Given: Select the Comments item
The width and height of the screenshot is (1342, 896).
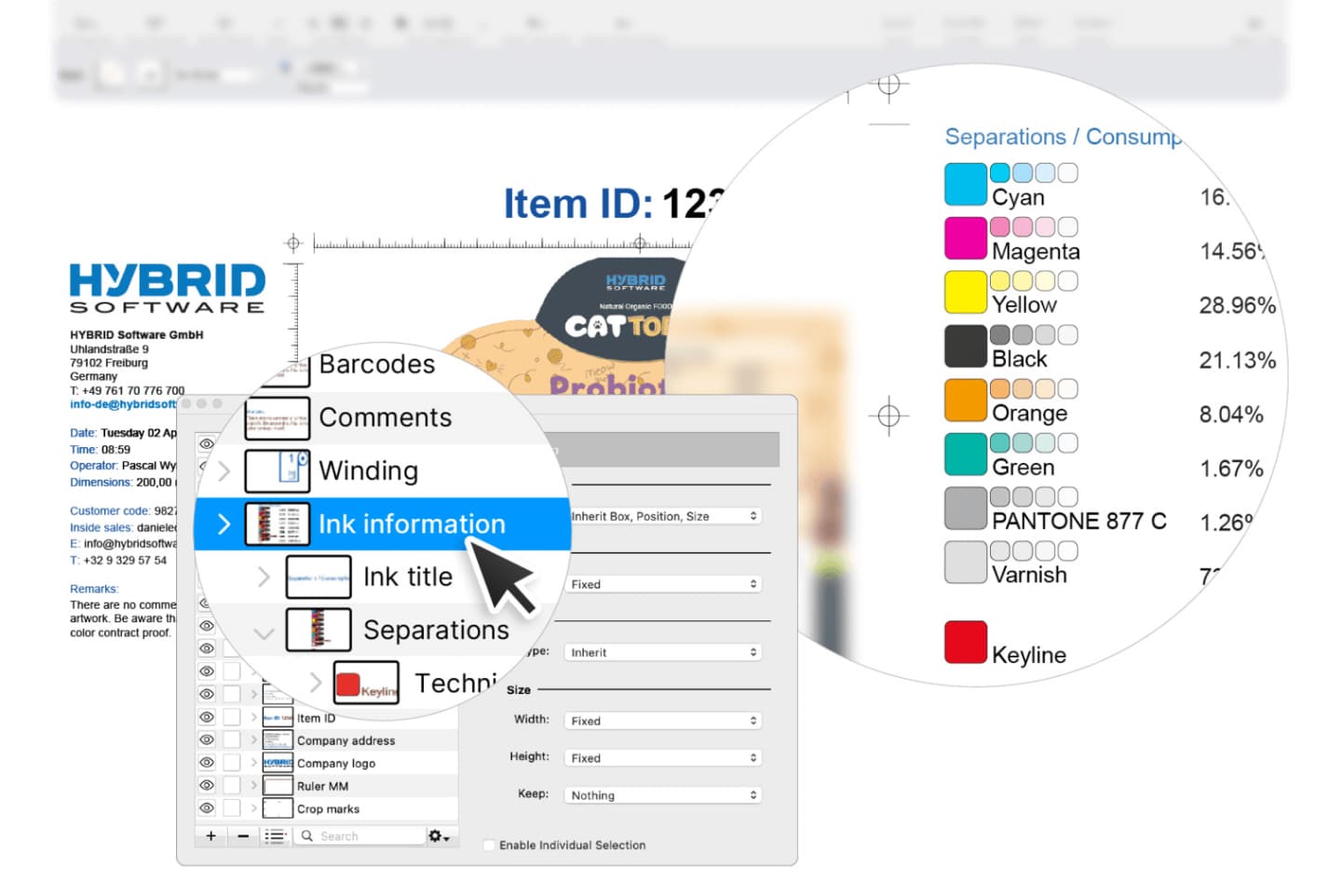Looking at the screenshot, I should click(x=386, y=417).
